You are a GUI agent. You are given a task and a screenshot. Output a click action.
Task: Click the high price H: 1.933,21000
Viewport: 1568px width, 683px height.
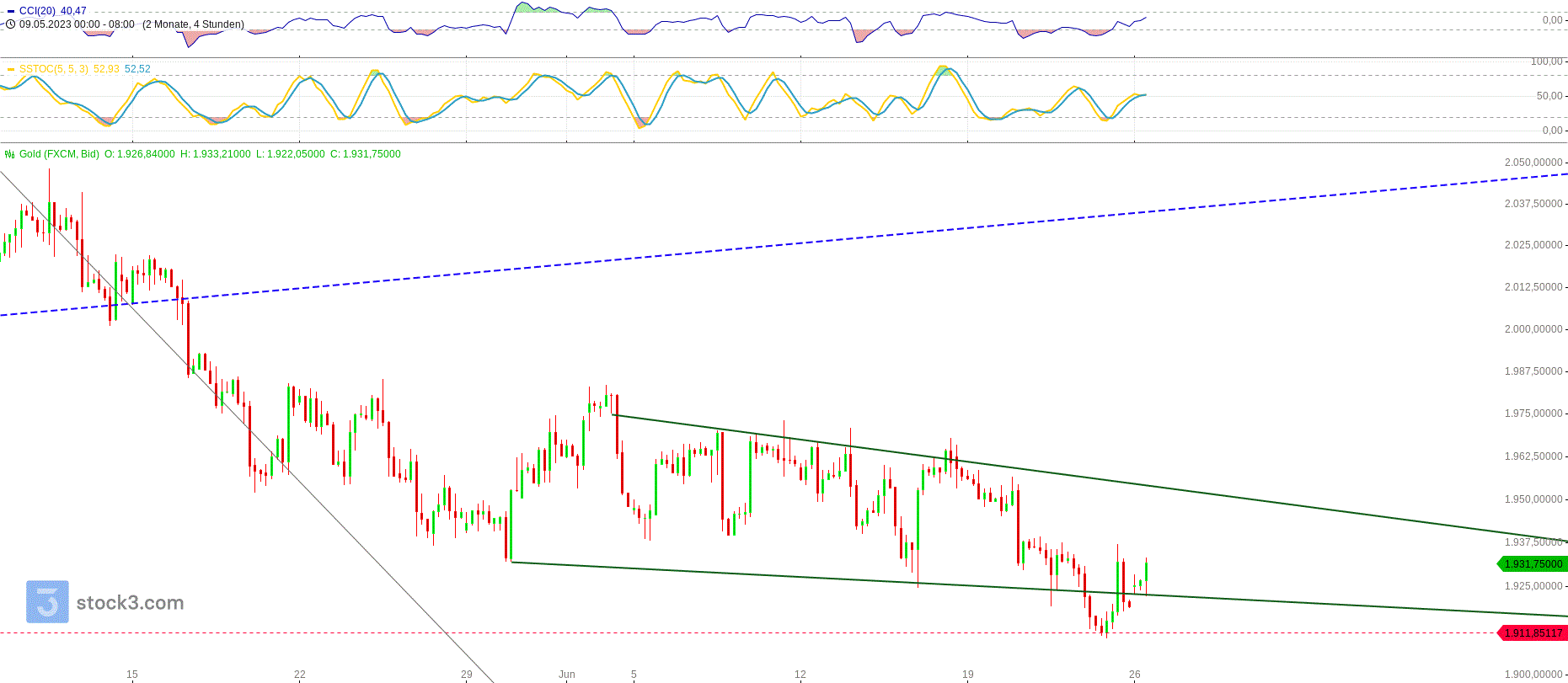(216, 154)
